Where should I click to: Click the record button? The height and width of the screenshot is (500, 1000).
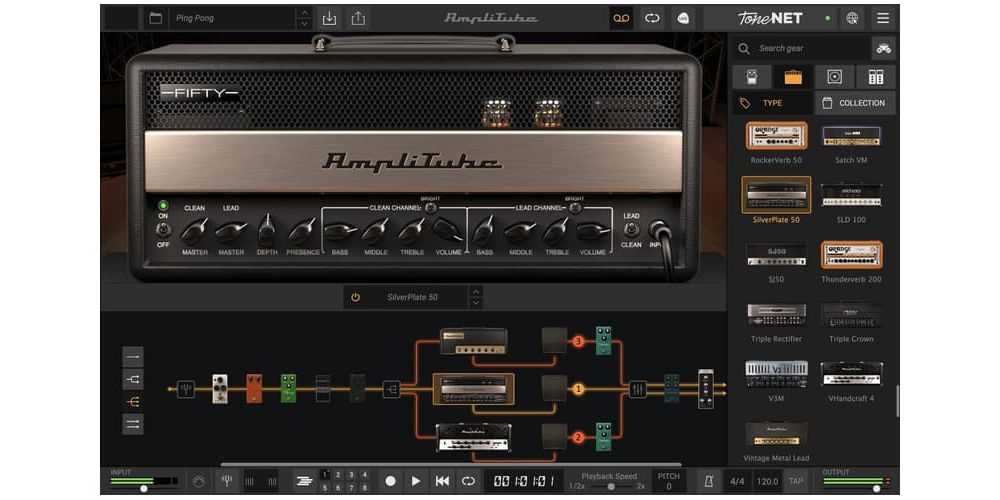(391, 481)
